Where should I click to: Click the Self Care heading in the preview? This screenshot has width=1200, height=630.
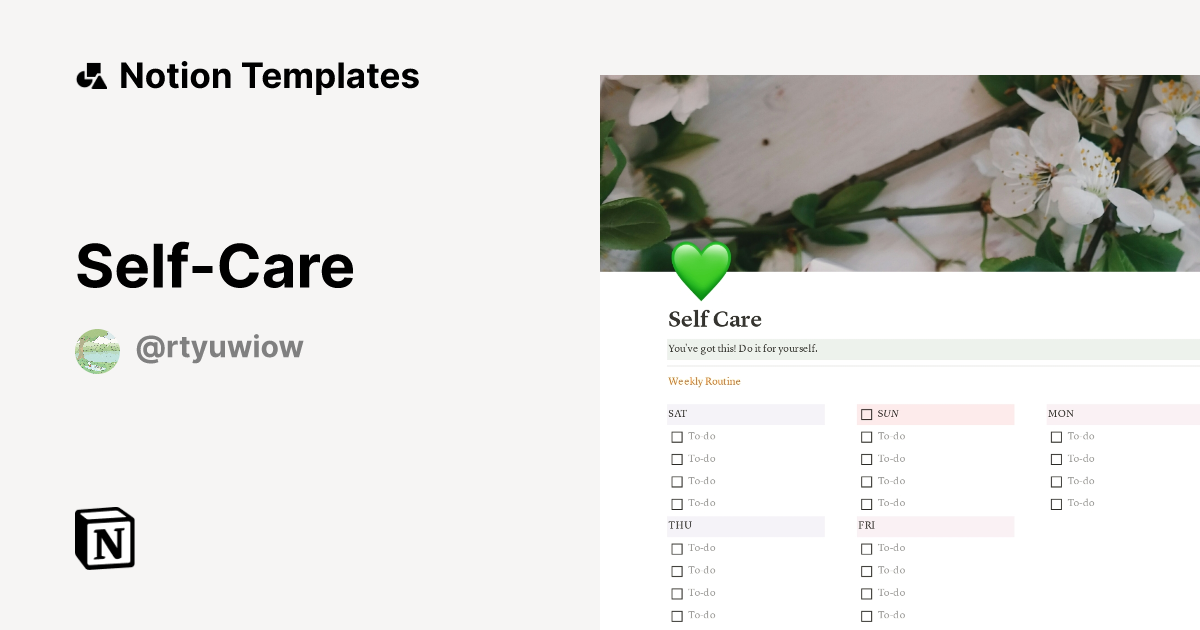coord(715,319)
